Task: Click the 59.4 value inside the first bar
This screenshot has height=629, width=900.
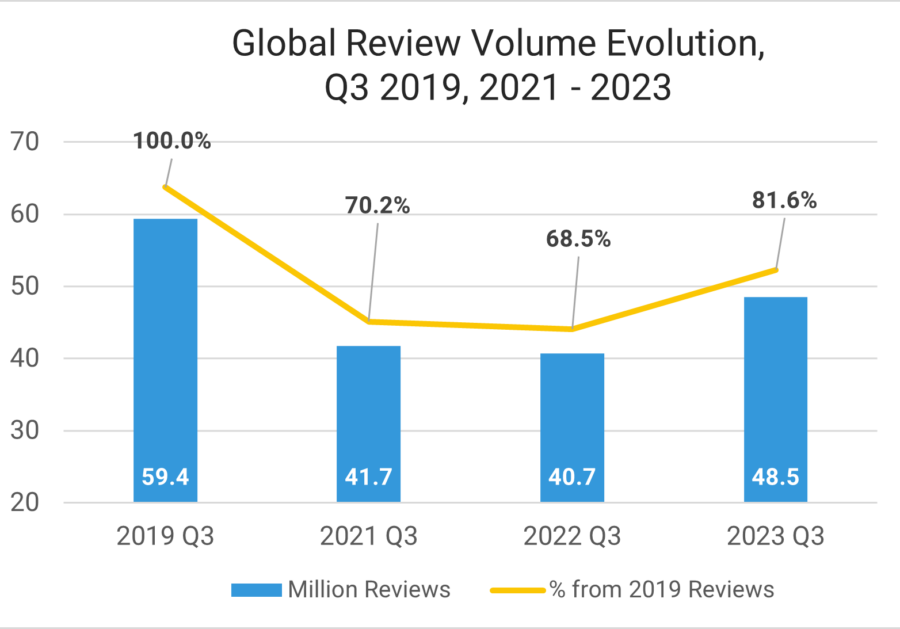Action: click(166, 477)
